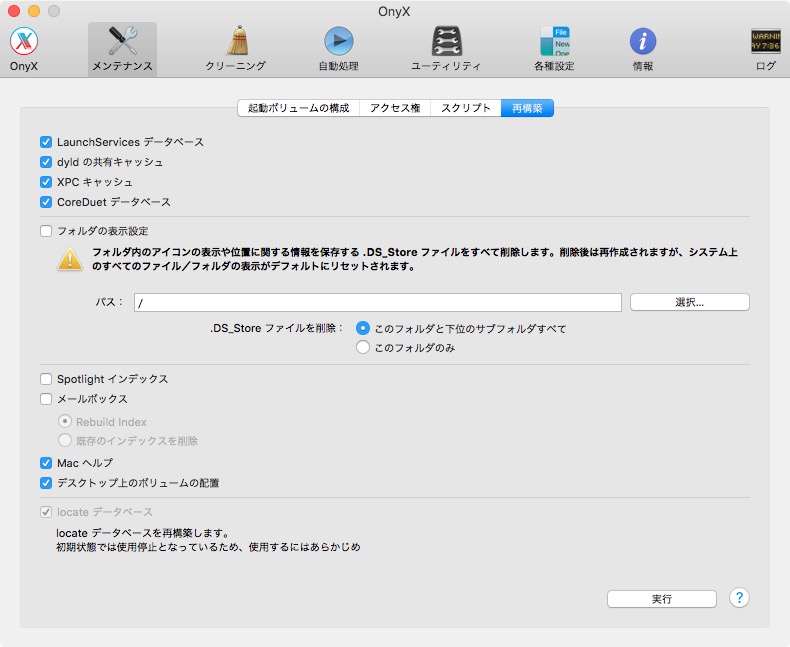Viewport: 790px width, 647px height.
Task: Click the 実行 button
Action: [662, 599]
